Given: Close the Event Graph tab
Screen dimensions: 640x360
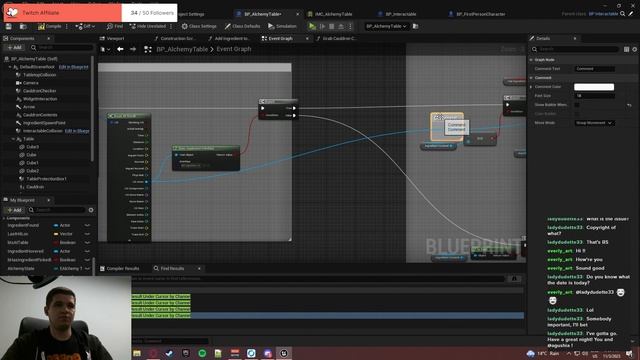Looking at the screenshot, I should coord(307,38).
